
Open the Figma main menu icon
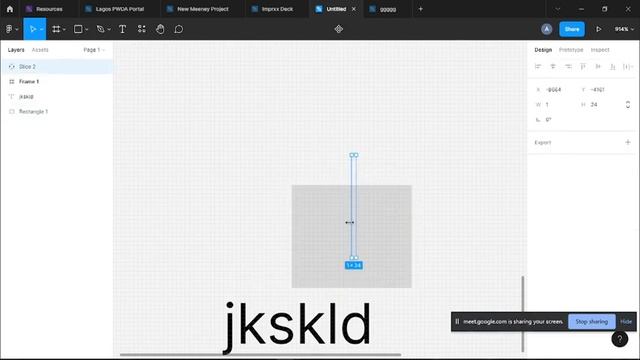9,29
